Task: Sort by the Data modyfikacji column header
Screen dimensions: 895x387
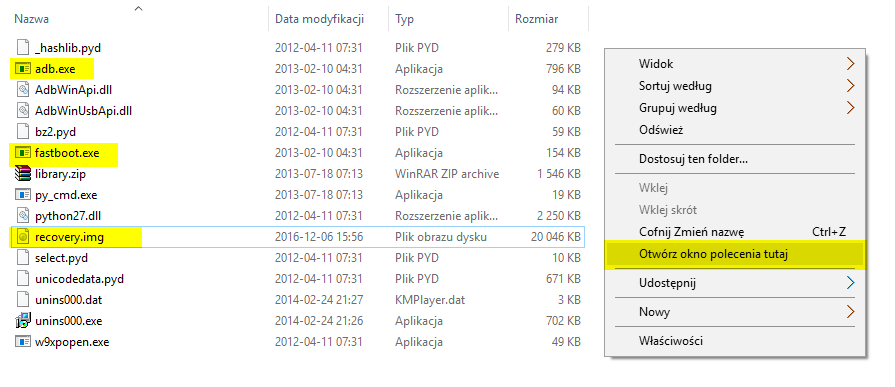Action: click(320, 19)
